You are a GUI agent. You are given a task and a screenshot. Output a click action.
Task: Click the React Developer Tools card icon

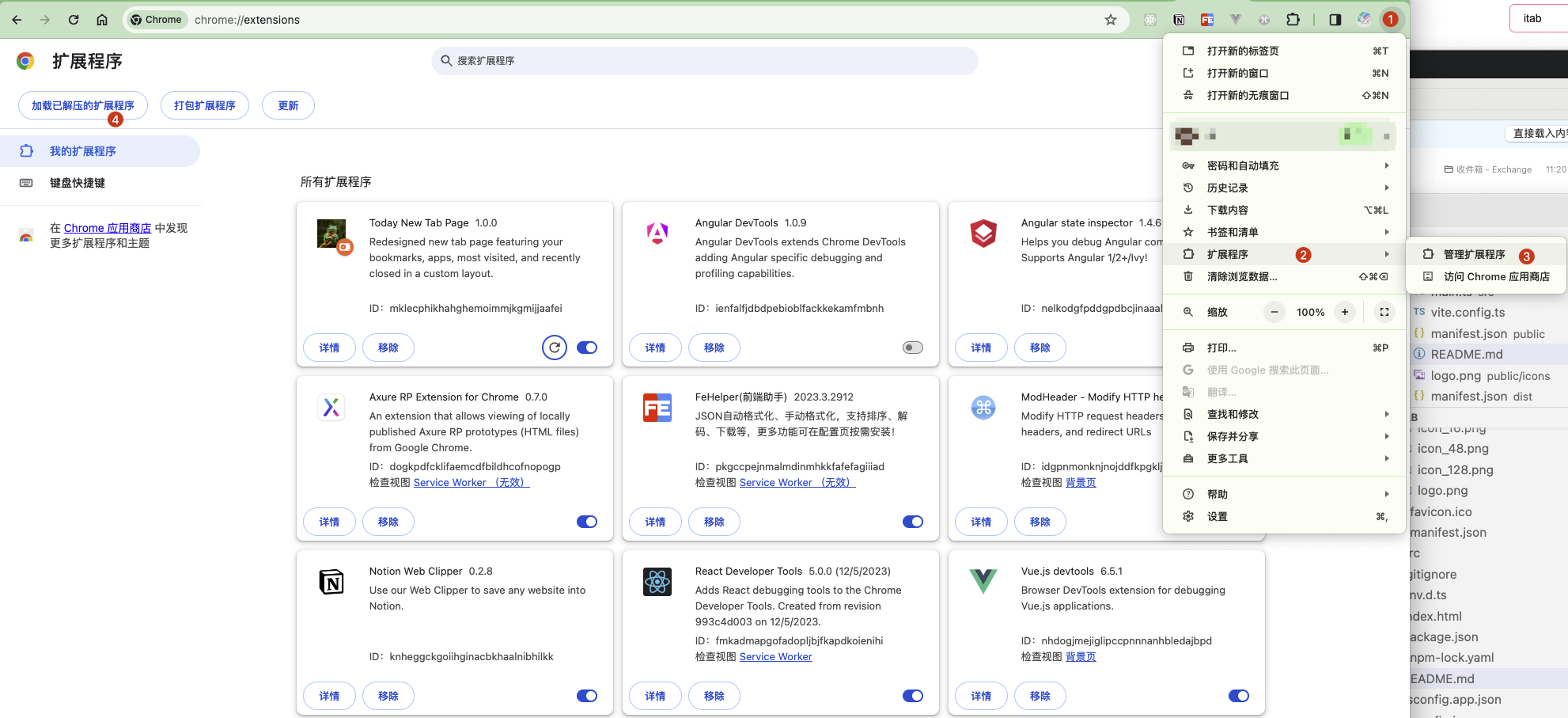pos(657,582)
